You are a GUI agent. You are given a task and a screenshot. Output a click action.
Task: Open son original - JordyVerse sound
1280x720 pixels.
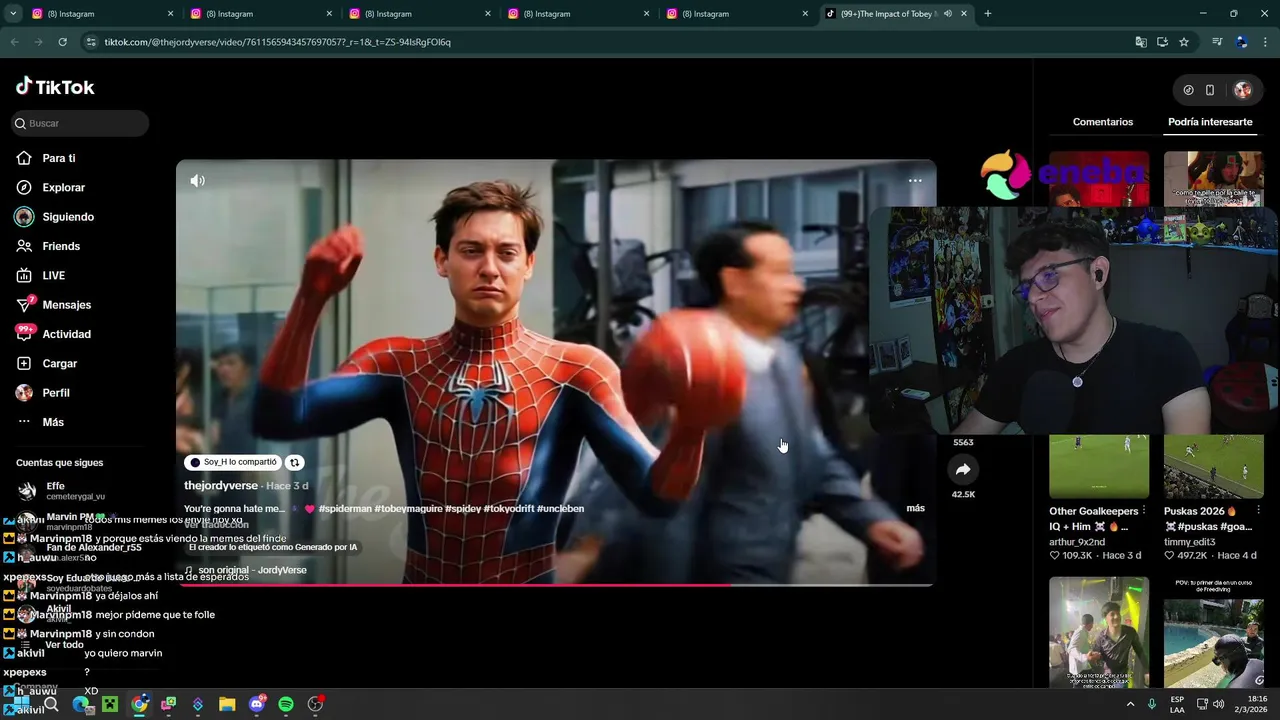coord(252,570)
